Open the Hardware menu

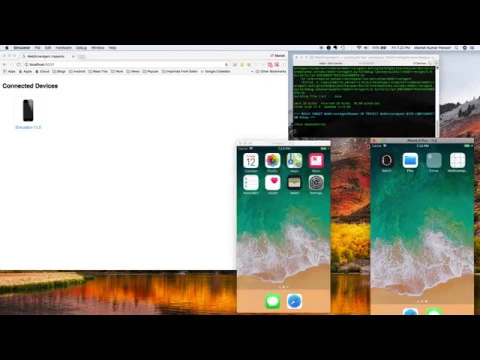[x=63, y=48]
